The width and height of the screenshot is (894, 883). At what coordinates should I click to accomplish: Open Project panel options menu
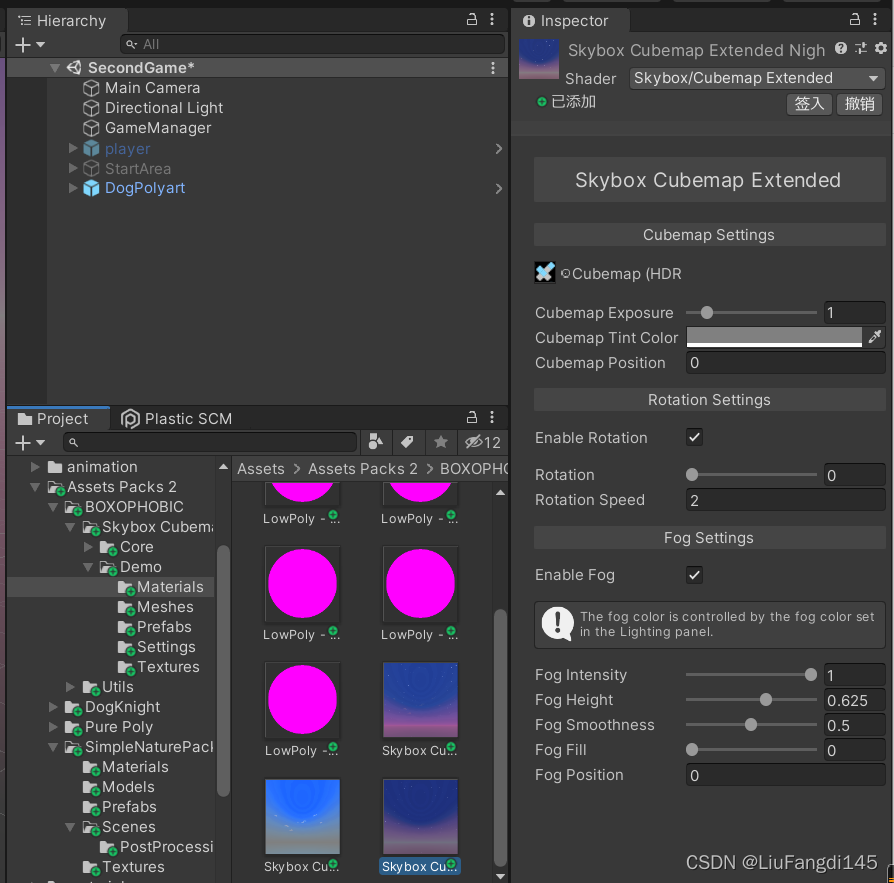[x=492, y=417]
